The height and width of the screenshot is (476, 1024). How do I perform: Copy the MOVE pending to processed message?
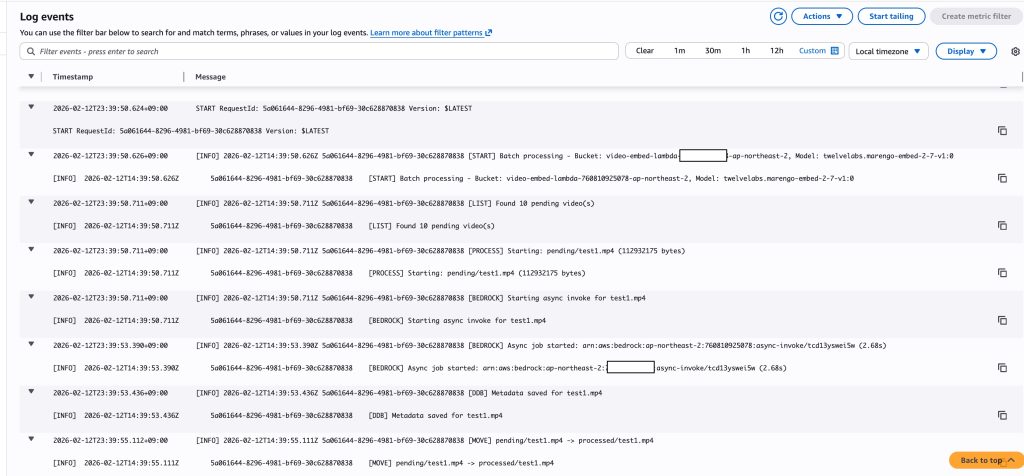(1001, 461)
